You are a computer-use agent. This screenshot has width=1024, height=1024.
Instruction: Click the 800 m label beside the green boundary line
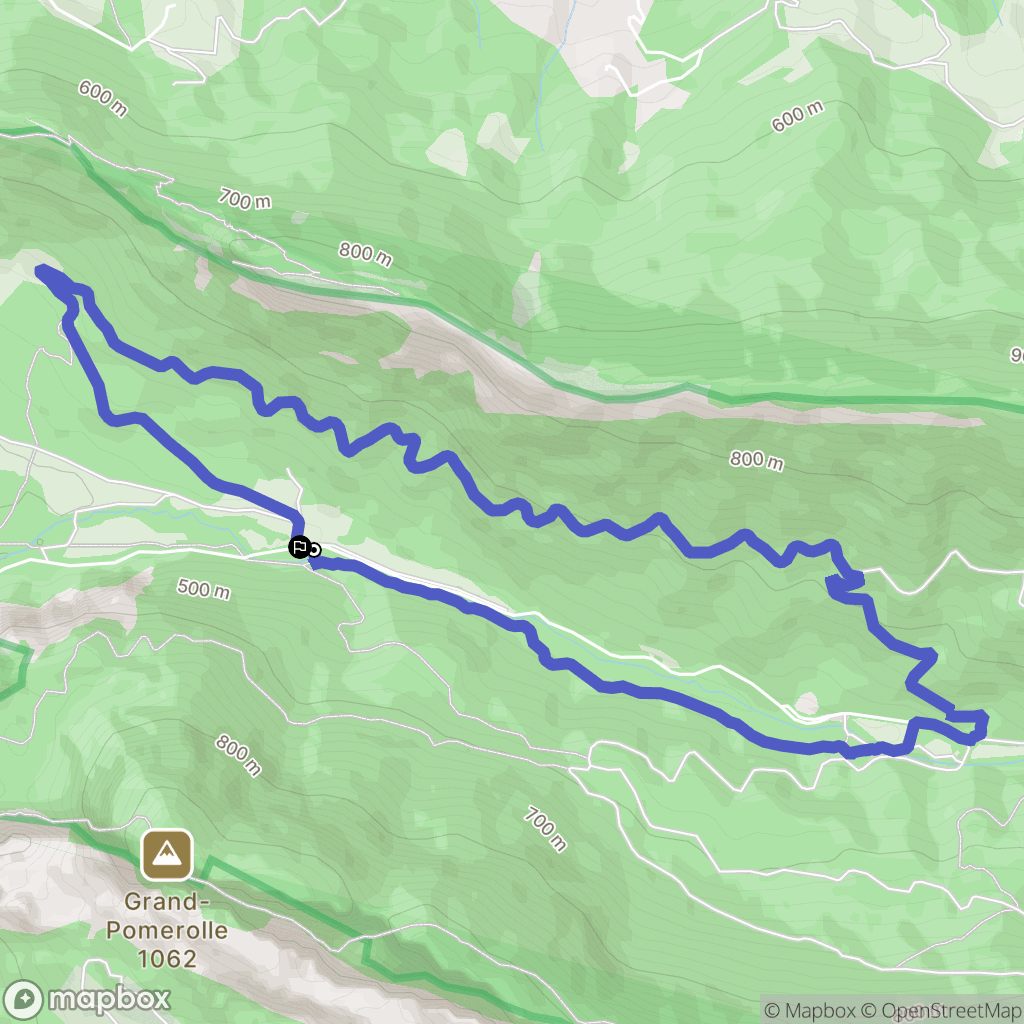(x=366, y=253)
